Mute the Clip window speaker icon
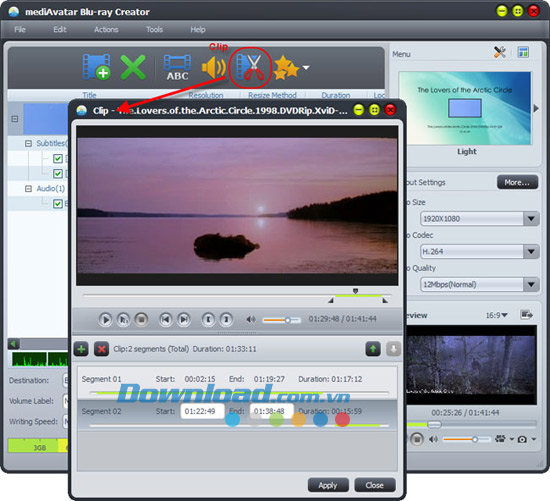550x501 pixels. point(250,319)
